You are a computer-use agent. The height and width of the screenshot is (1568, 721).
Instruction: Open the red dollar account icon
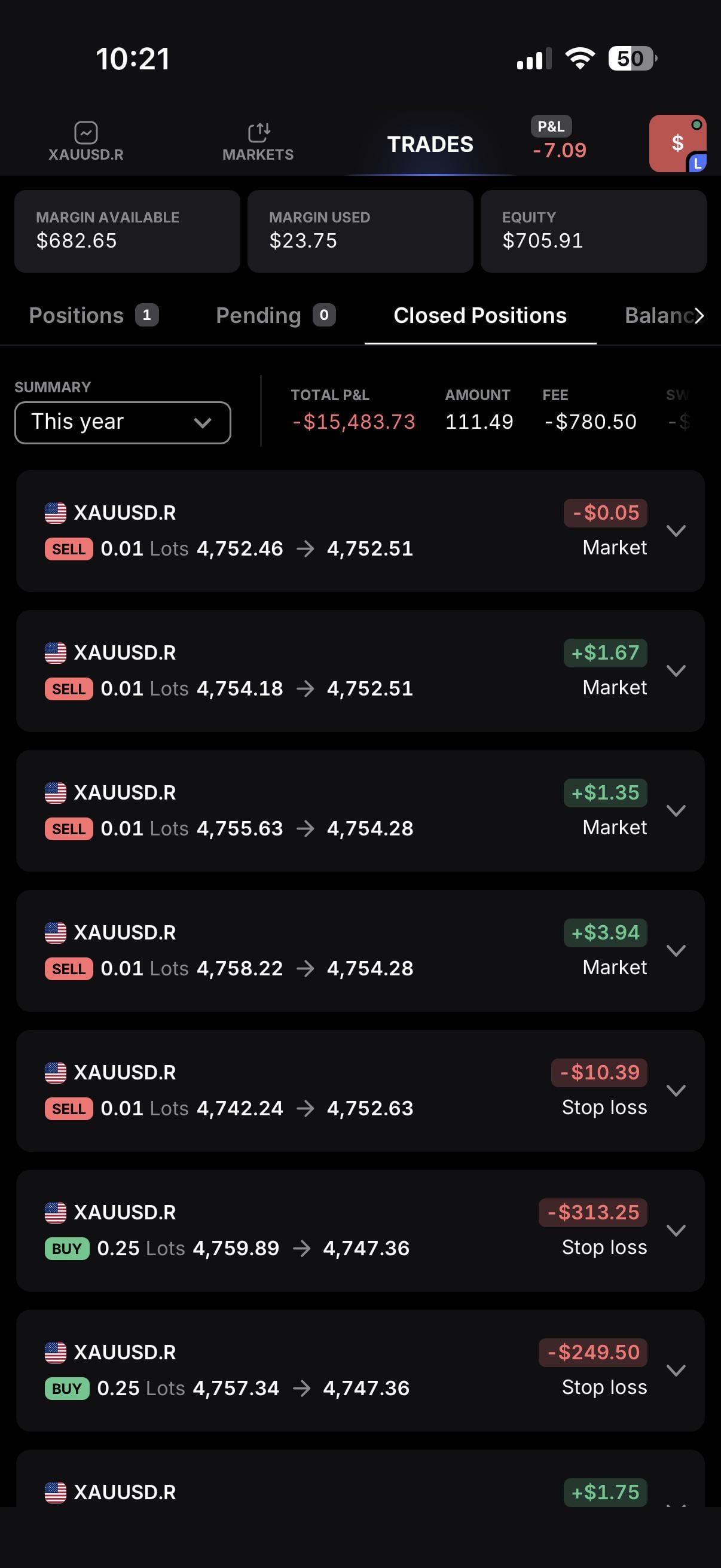(677, 144)
